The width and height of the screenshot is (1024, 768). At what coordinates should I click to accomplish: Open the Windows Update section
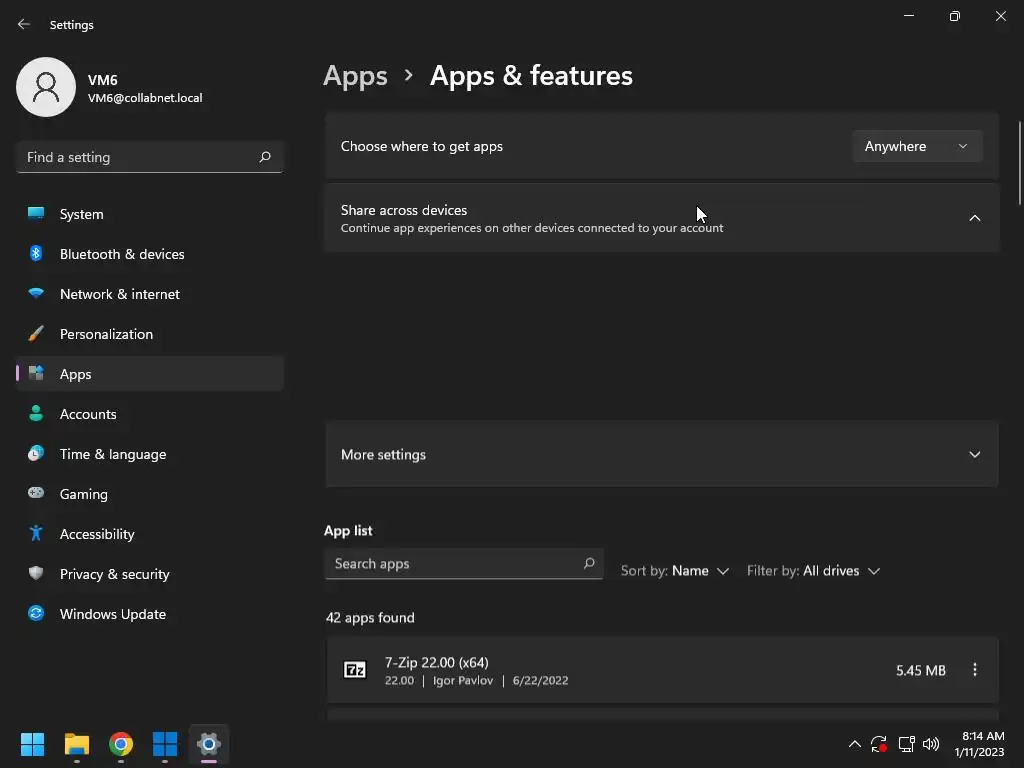(x=112, y=614)
